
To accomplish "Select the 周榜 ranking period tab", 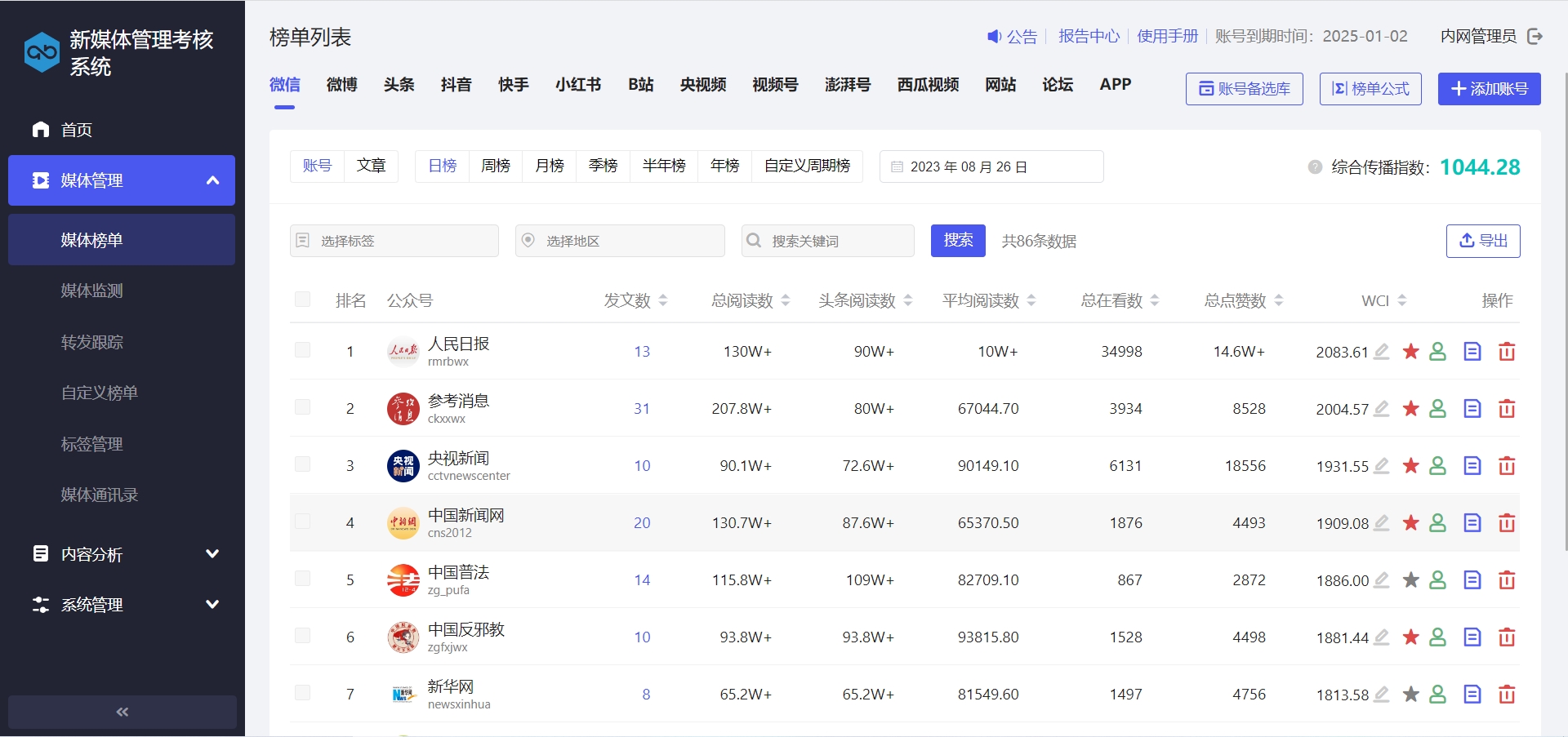I will click(496, 166).
